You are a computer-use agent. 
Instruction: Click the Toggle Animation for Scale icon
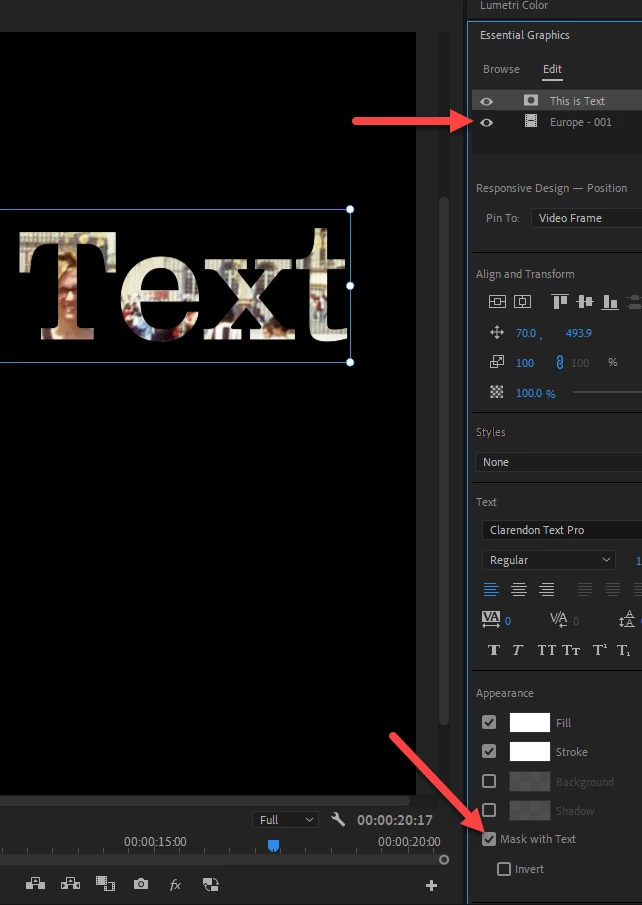coord(497,362)
